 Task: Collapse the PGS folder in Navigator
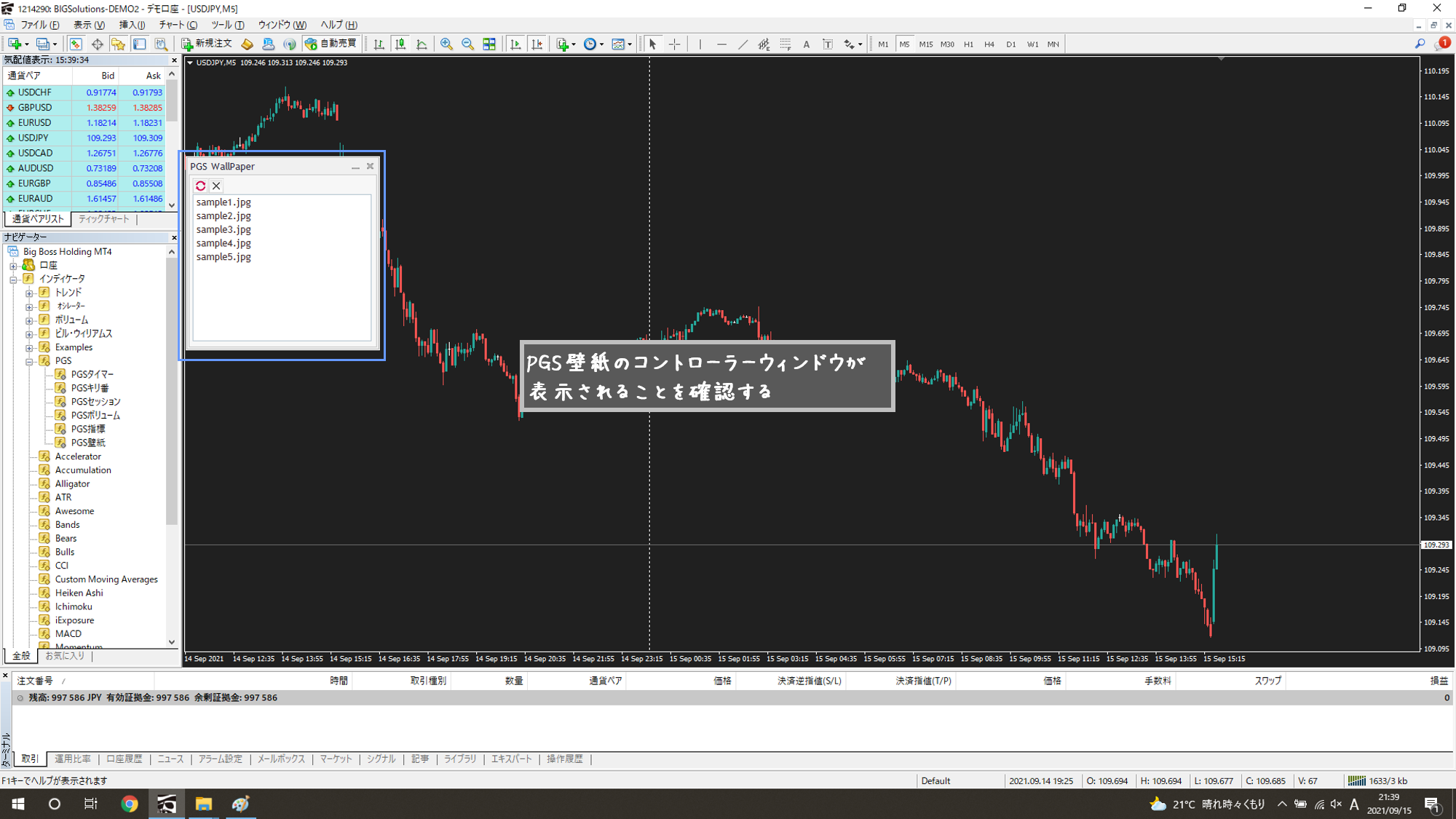30,361
